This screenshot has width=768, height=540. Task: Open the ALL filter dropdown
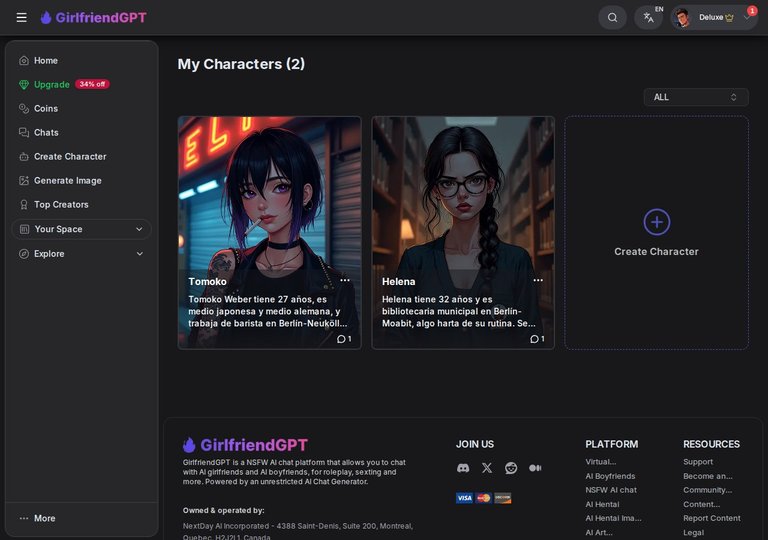(x=696, y=97)
